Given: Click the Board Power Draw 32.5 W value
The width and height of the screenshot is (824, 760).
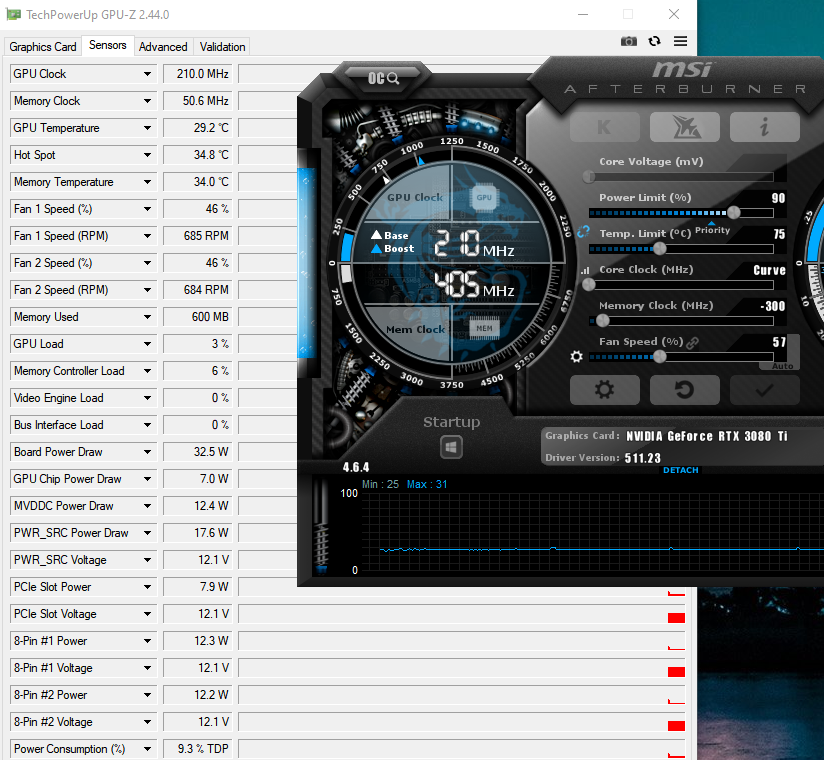Looking at the screenshot, I should pyautogui.click(x=198, y=452).
